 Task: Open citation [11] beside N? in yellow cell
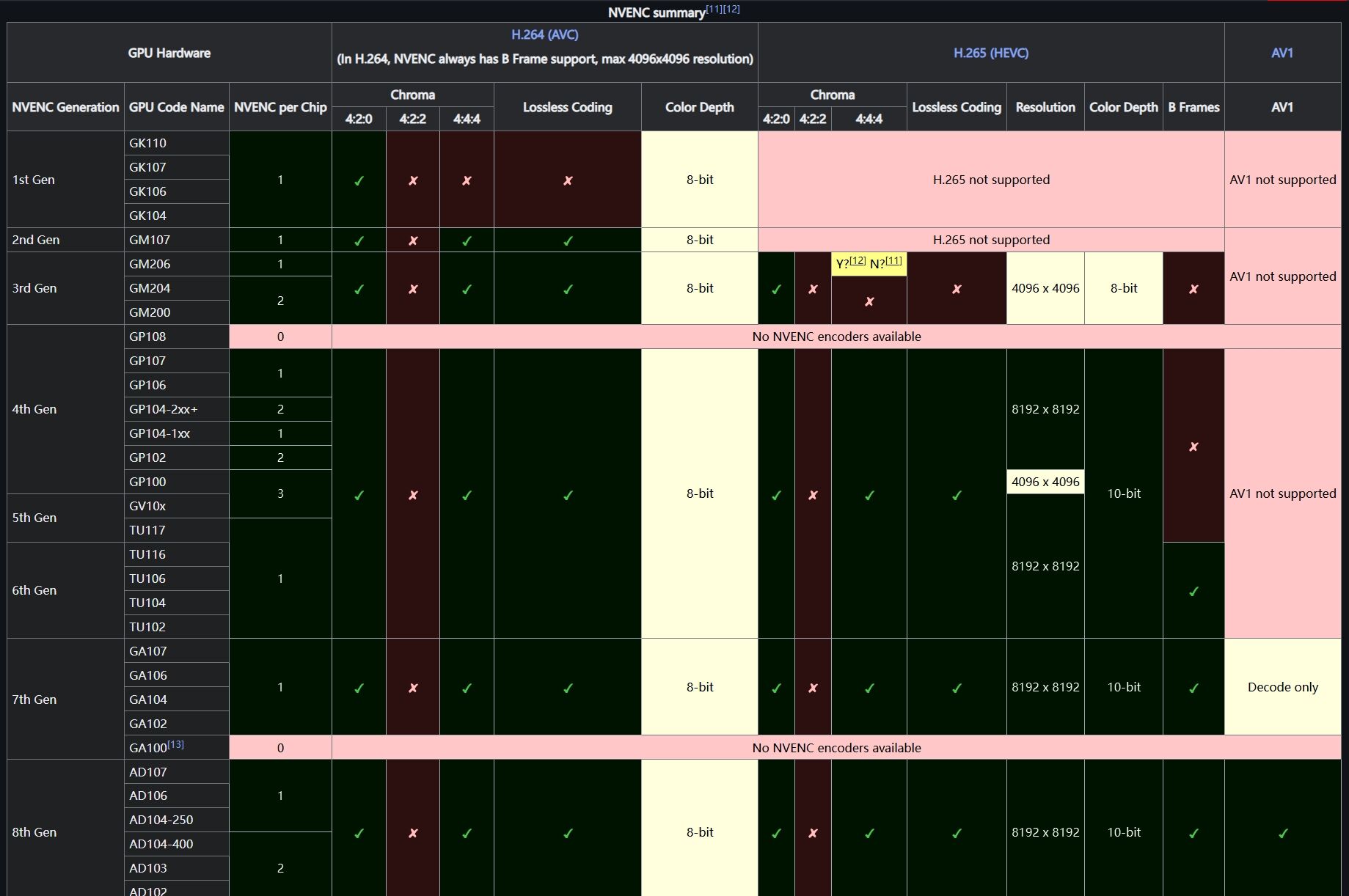[893, 261]
